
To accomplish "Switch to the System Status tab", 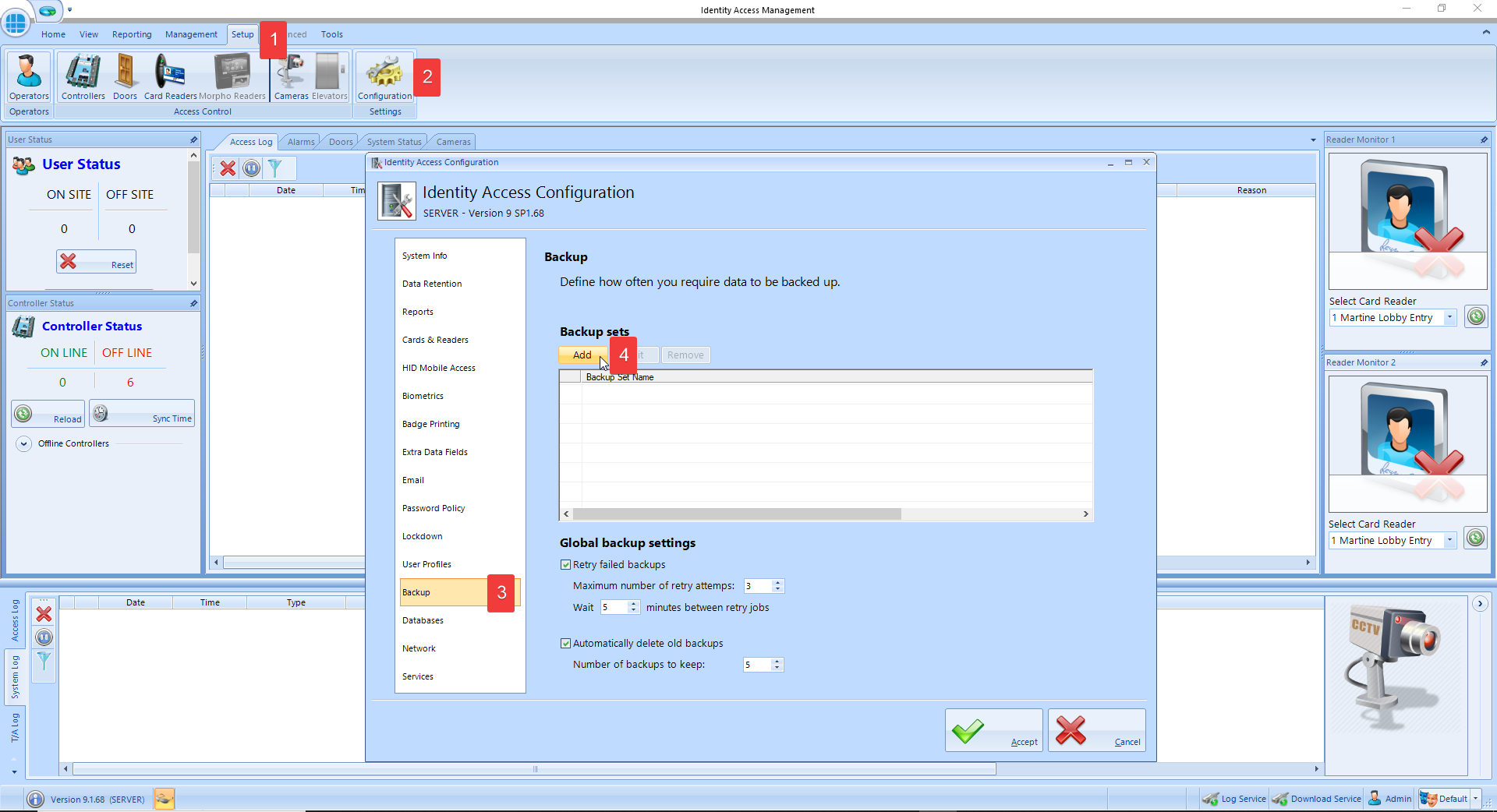I will click(x=394, y=142).
